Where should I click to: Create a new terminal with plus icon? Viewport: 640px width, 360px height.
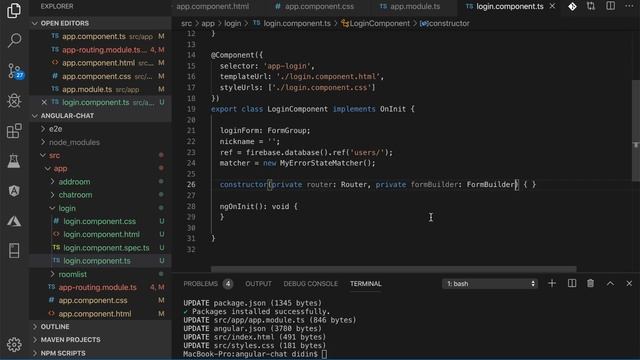[x=552, y=283]
